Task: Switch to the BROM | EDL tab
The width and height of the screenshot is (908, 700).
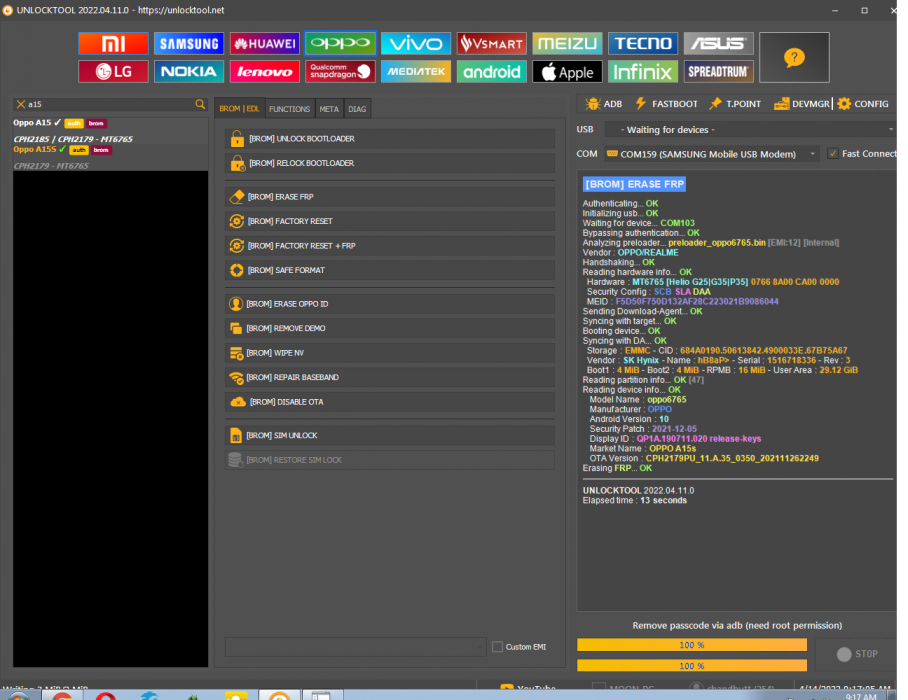Action: pos(239,109)
